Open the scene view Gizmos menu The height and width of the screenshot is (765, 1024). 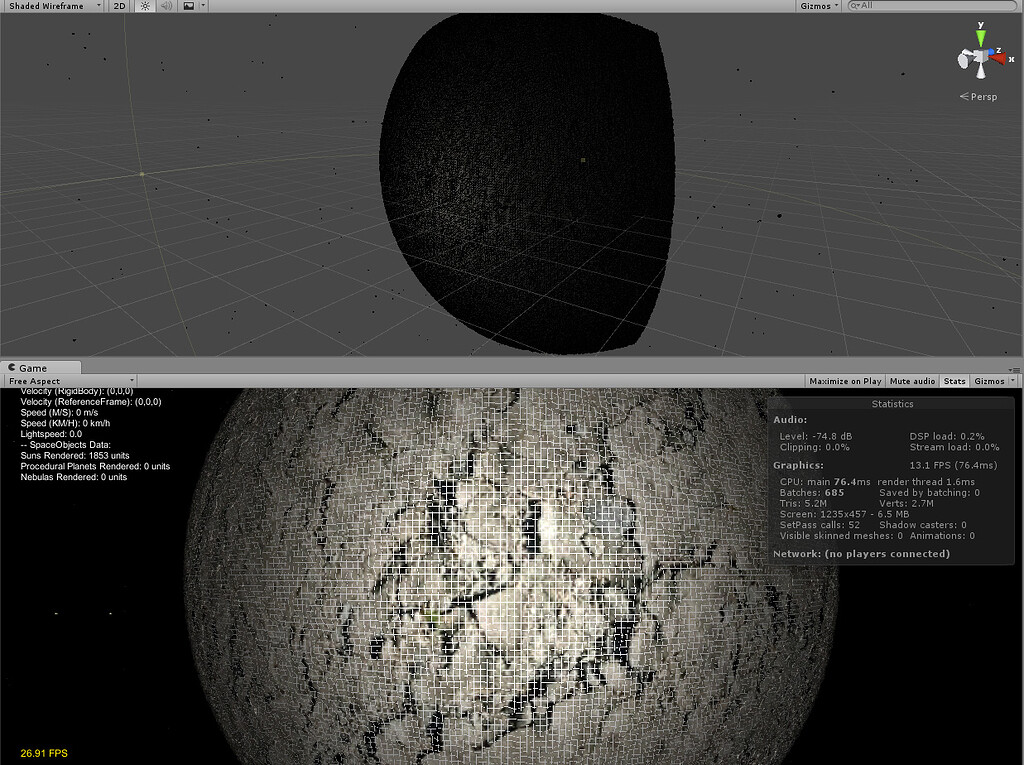click(815, 6)
